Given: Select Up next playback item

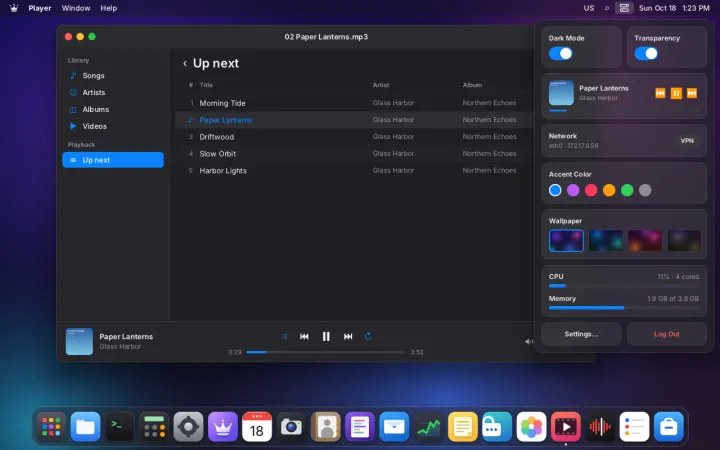Looking at the screenshot, I should (x=112, y=160).
